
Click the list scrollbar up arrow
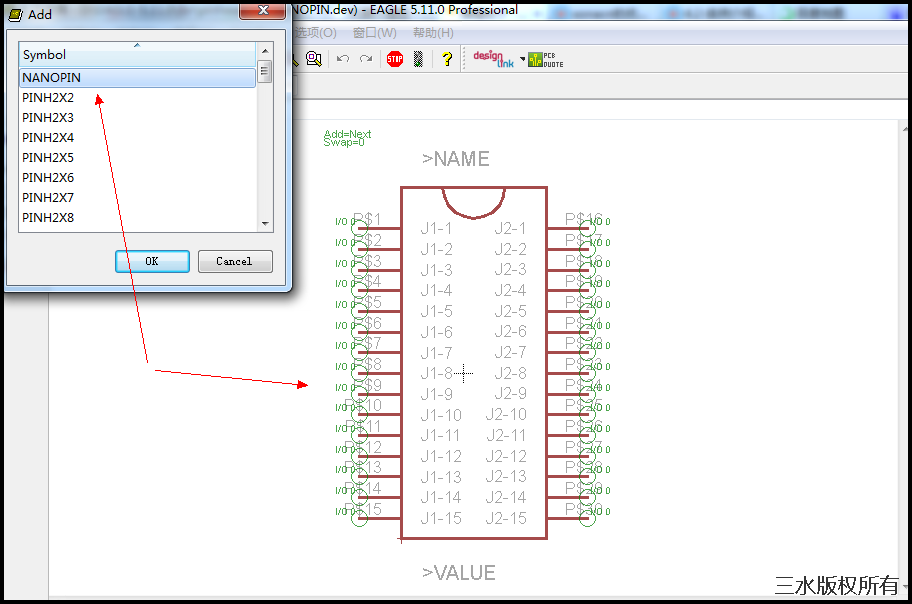tap(265, 50)
